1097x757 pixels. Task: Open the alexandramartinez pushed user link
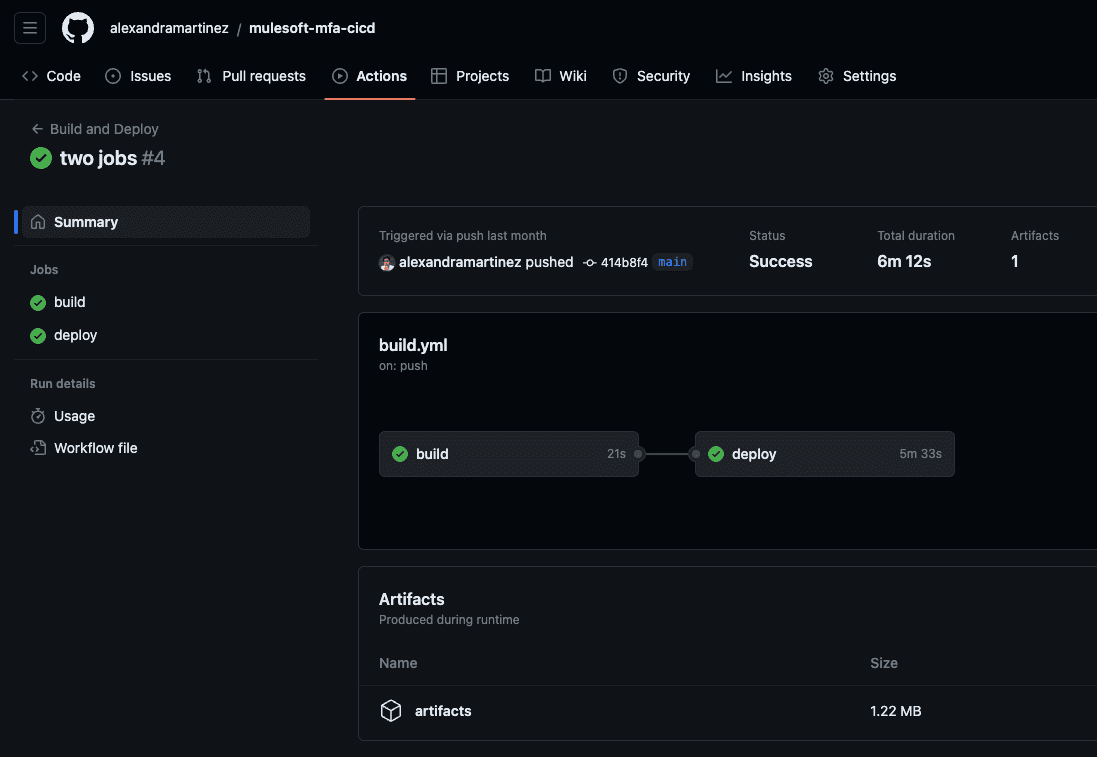pos(460,262)
